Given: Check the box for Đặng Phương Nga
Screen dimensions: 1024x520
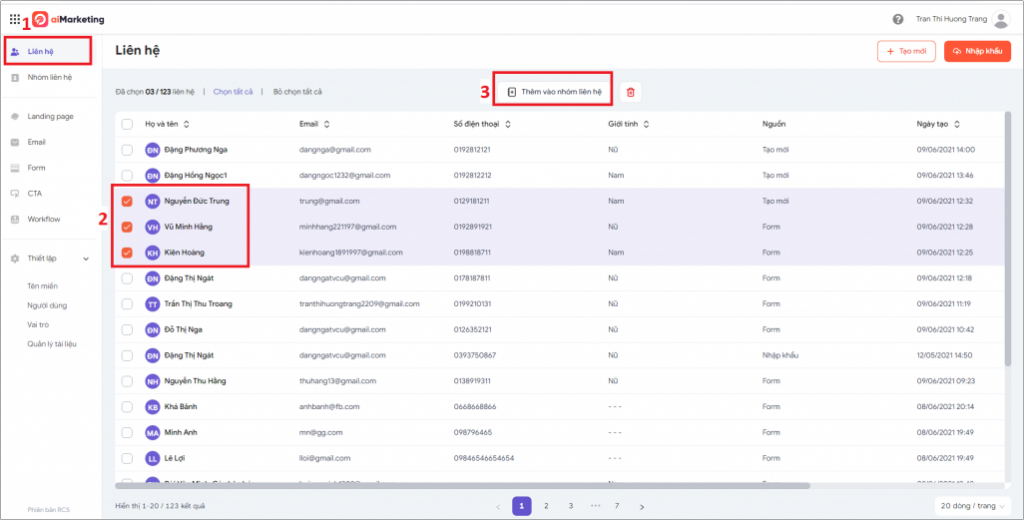Looking at the screenshot, I should coord(127,150).
